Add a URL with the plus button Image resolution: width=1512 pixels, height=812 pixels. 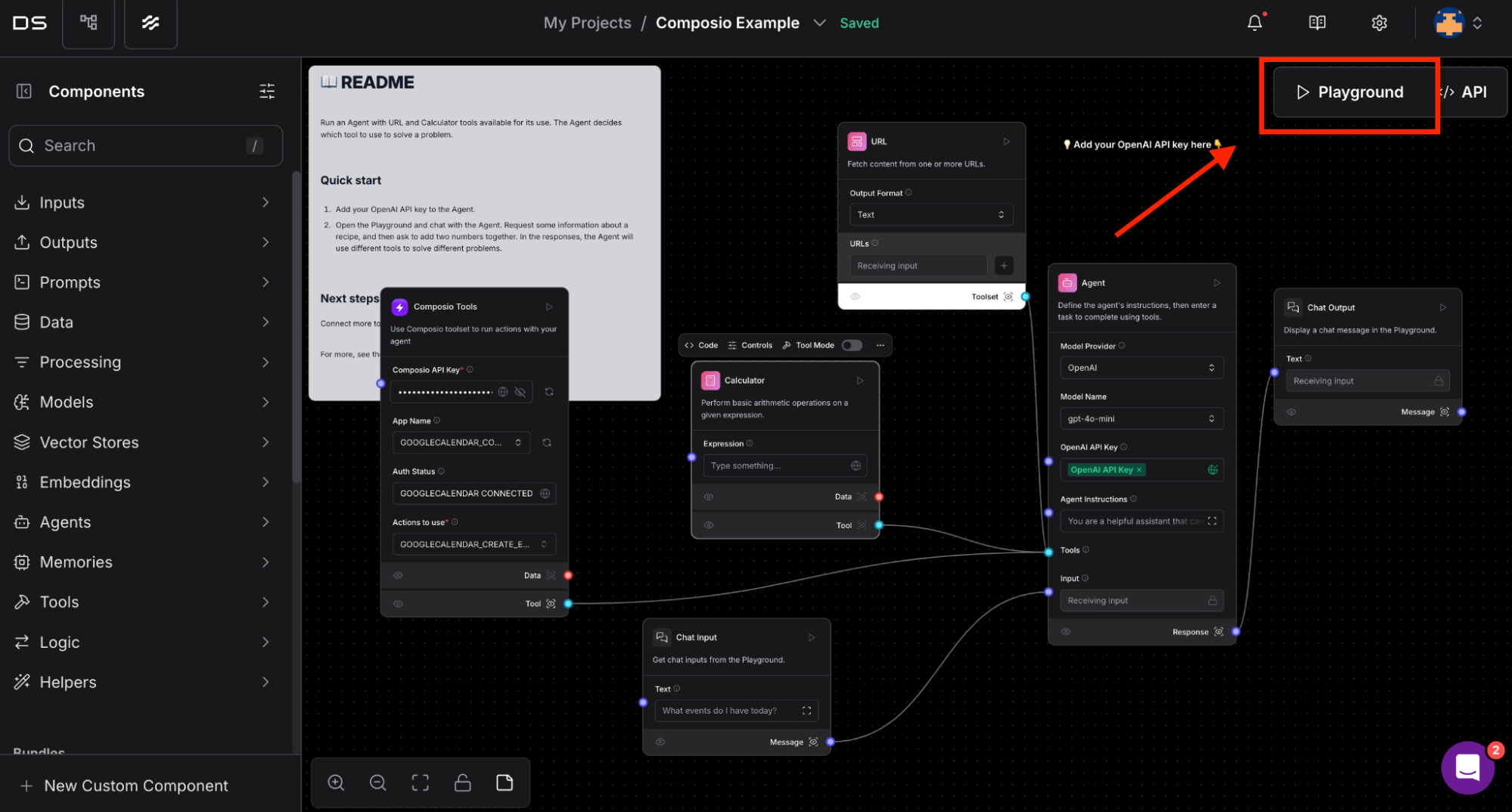click(x=1004, y=266)
